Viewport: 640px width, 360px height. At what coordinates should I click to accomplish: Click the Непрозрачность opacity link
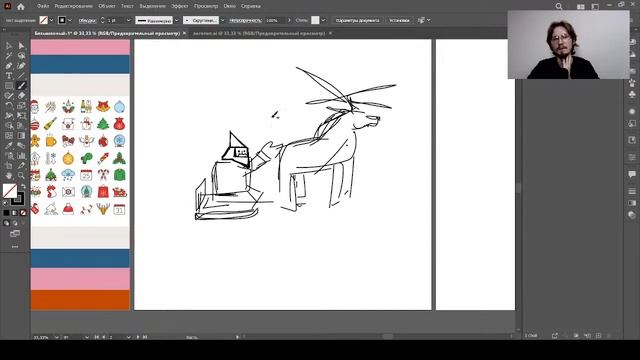click(x=245, y=20)
